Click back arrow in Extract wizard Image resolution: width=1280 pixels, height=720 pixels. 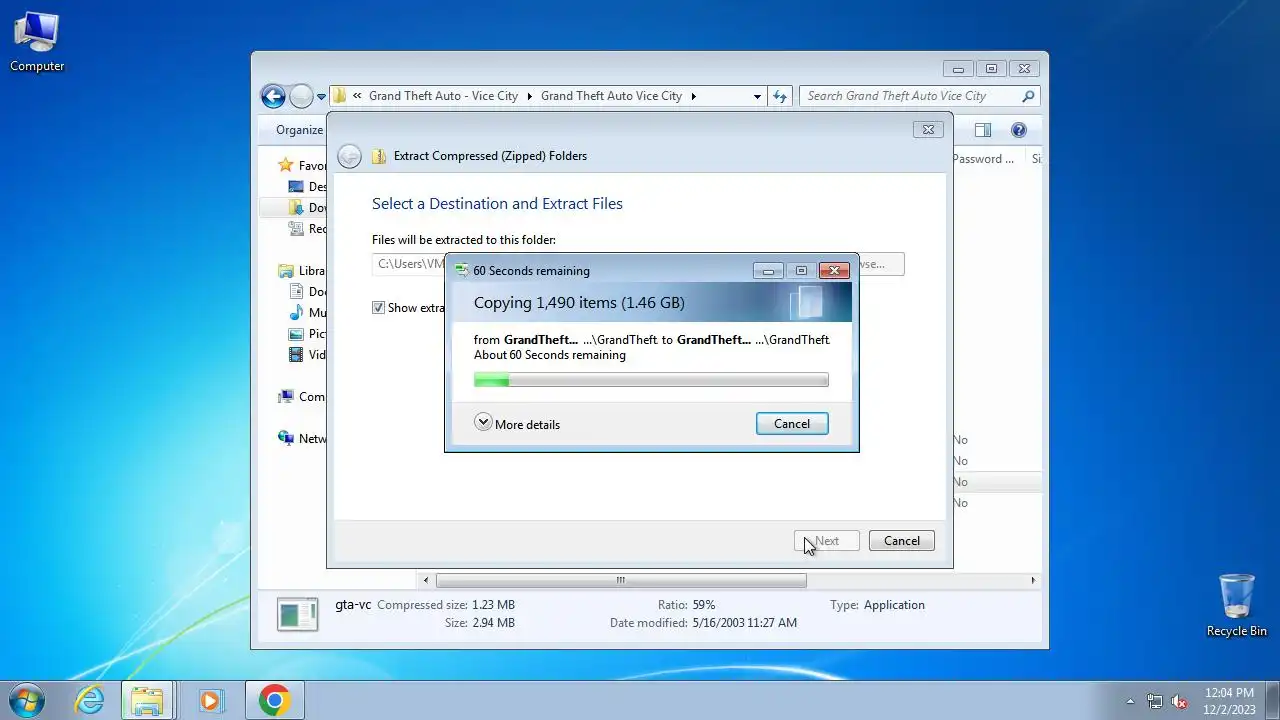tap(349, 156)
